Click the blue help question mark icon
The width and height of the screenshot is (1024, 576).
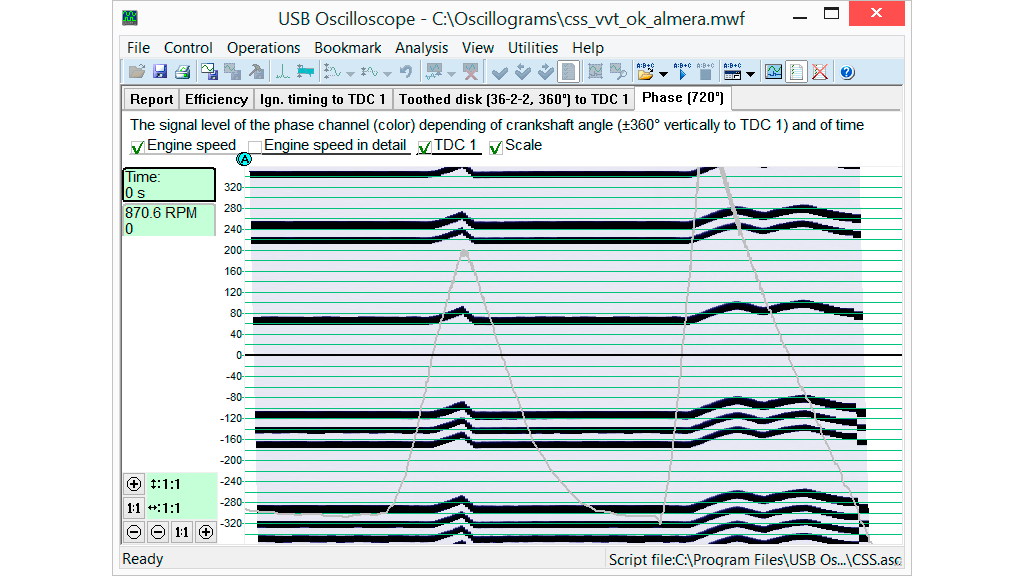coord(847,72)
